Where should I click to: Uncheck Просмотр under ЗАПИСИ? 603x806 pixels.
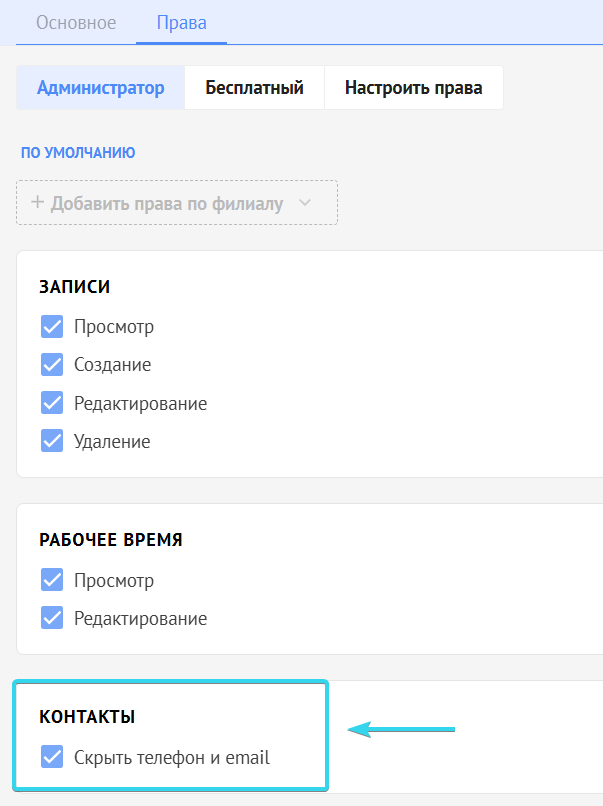52,326
